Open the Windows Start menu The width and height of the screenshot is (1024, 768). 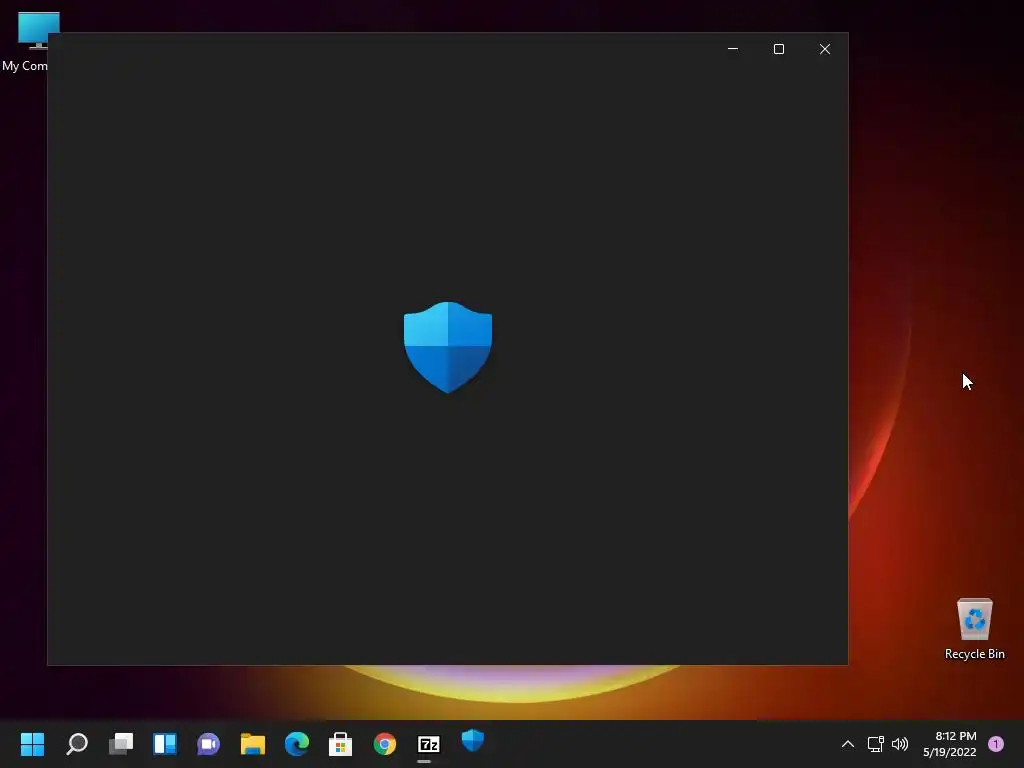click(x=32, y=744)
